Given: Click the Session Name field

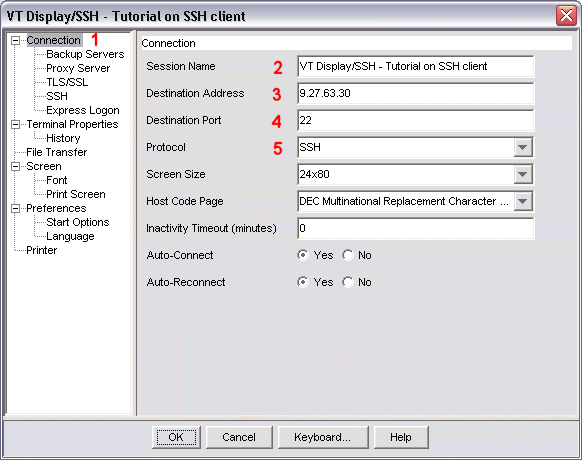Looking at the screenshot, I should pyautogui.click(x=415, y=66).
